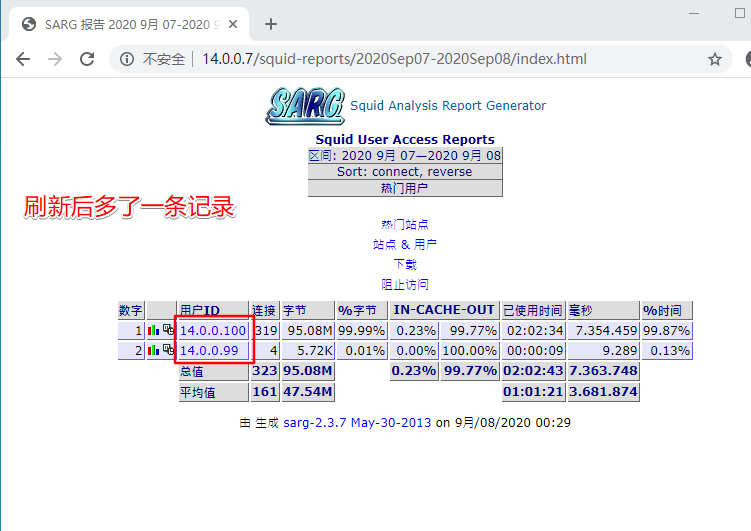751x531 pixels.
Task: Click the Sort: connect, reverse text
Action: click(x=405, y=172)
